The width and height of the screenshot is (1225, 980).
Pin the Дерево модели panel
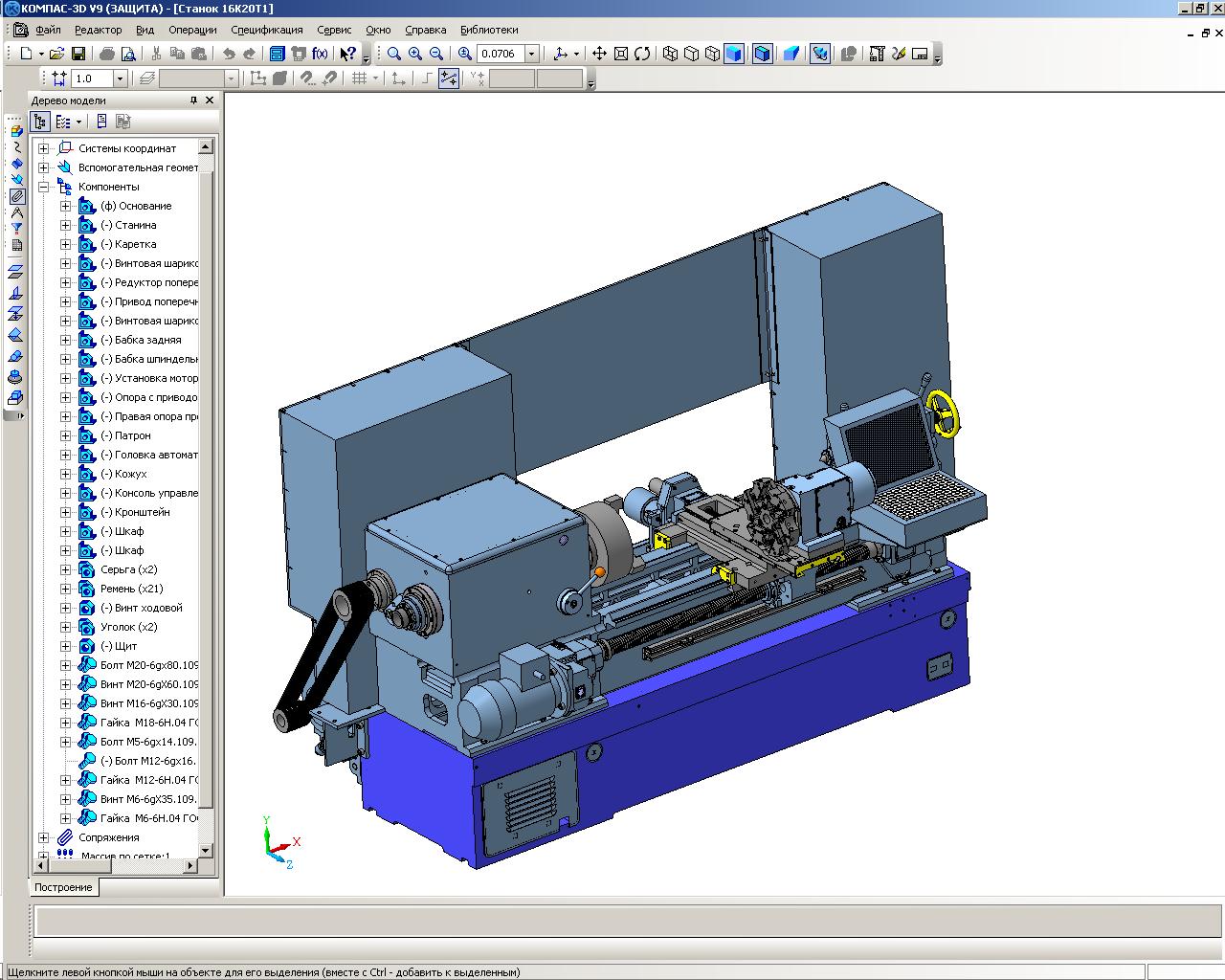[193, 100]
